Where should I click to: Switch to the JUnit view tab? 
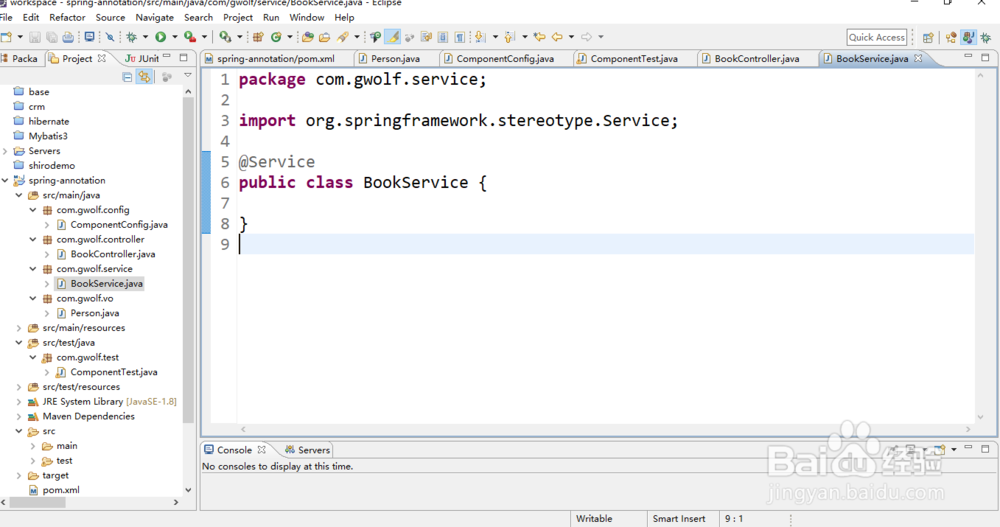(x=142, y=59)
